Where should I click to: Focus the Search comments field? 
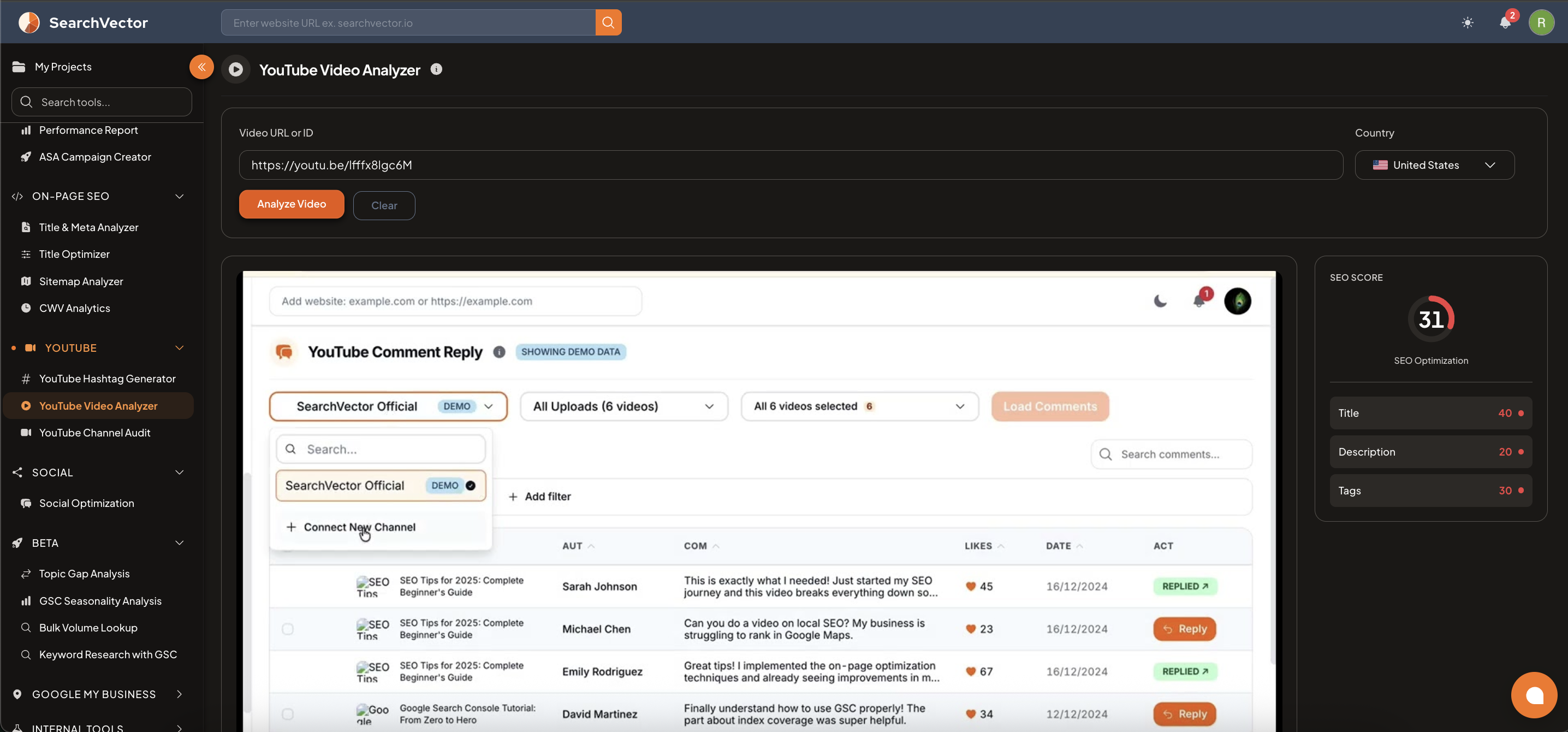1171,454
